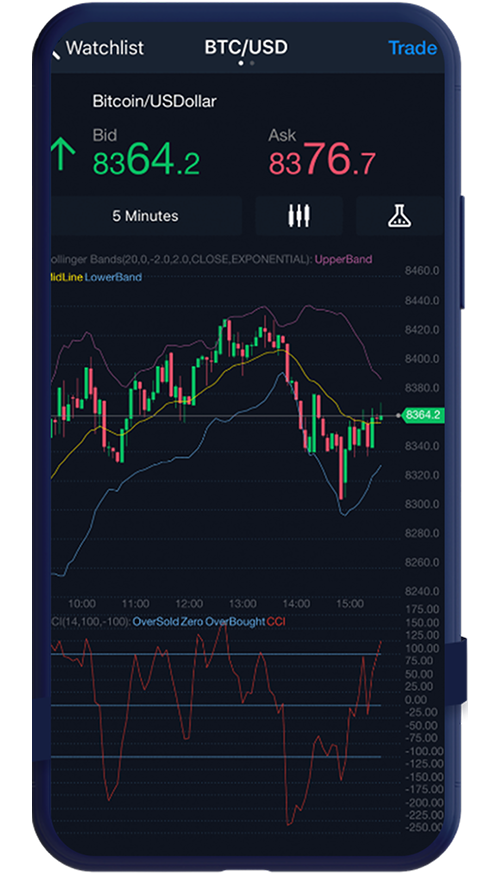Go back to Watchlist
Screen dimensions: 500x878
tap(105, 48)
